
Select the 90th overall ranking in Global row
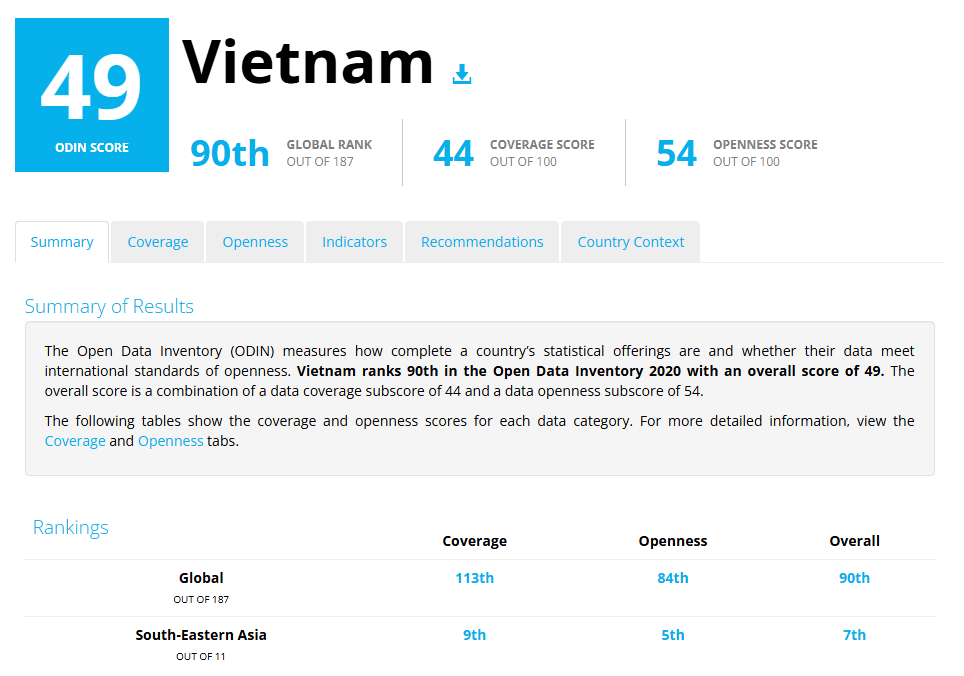click(854, 578)
